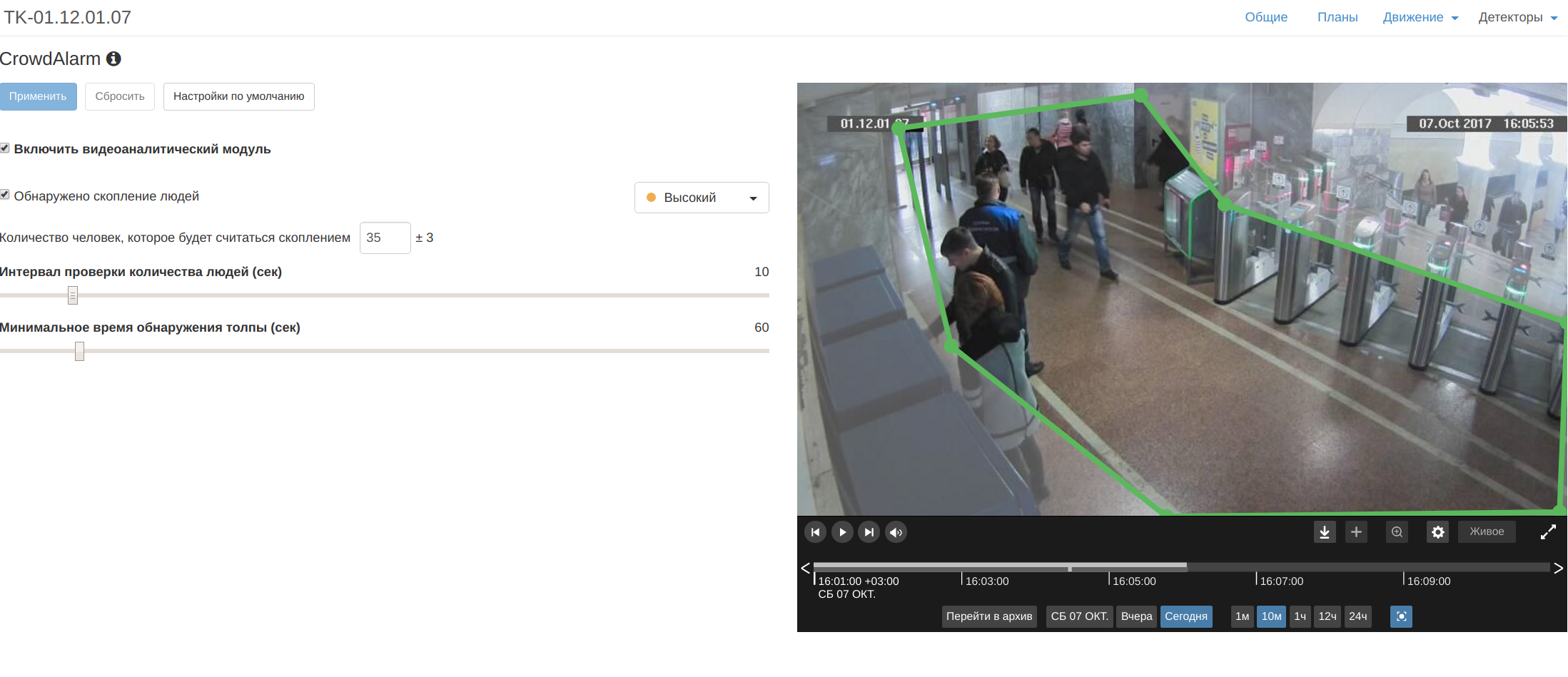Open the Движение dropdown menu
Image resolution: width=1568 pixels, height=677 pixels.
[x=1420, y=17]
